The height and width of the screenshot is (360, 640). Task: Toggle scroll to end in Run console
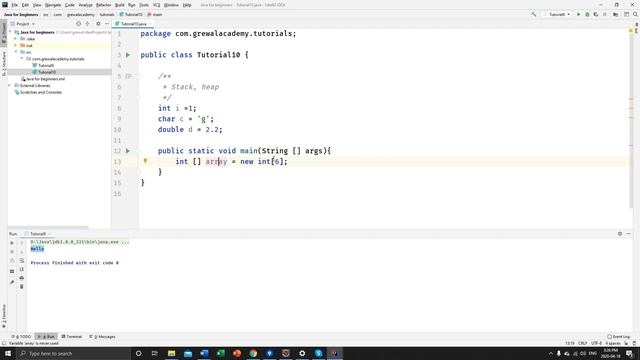tap(22, 269)
